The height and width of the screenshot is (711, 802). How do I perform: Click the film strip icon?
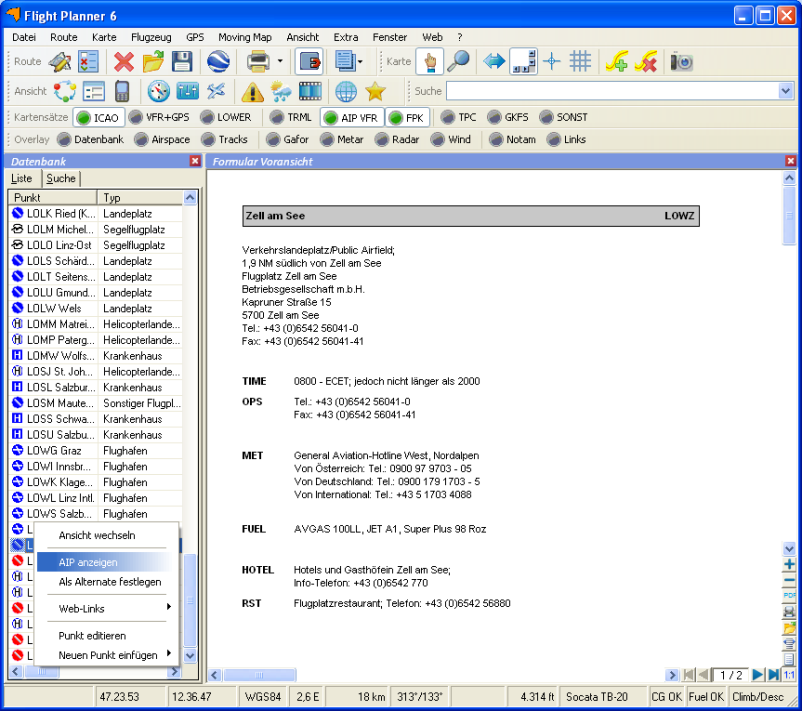point(310,92)
